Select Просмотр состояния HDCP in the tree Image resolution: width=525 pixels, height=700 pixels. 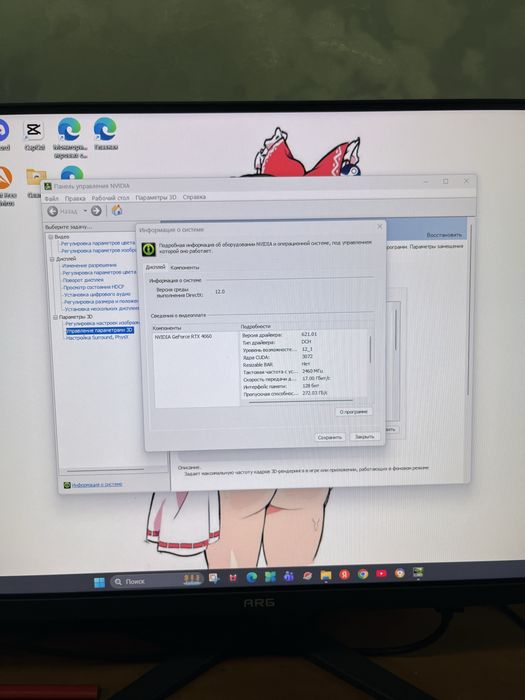pos(94,287)
